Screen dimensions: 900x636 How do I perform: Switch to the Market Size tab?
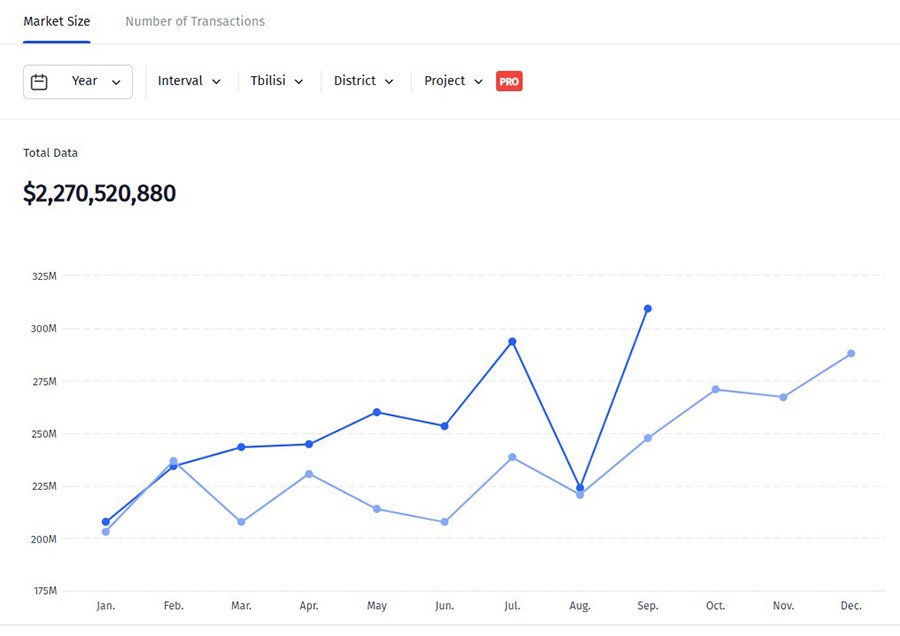tap(57, 21)
